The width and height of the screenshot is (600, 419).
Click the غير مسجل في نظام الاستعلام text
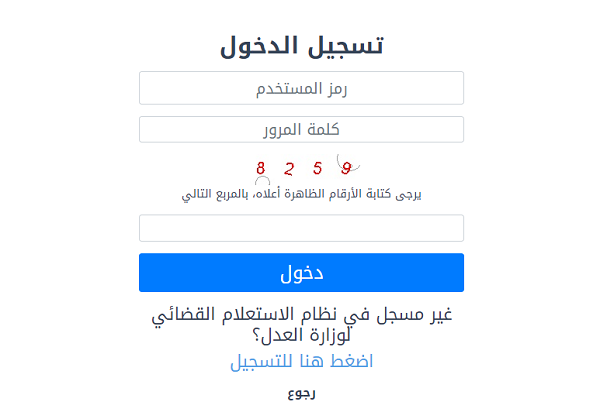point(301,315)
